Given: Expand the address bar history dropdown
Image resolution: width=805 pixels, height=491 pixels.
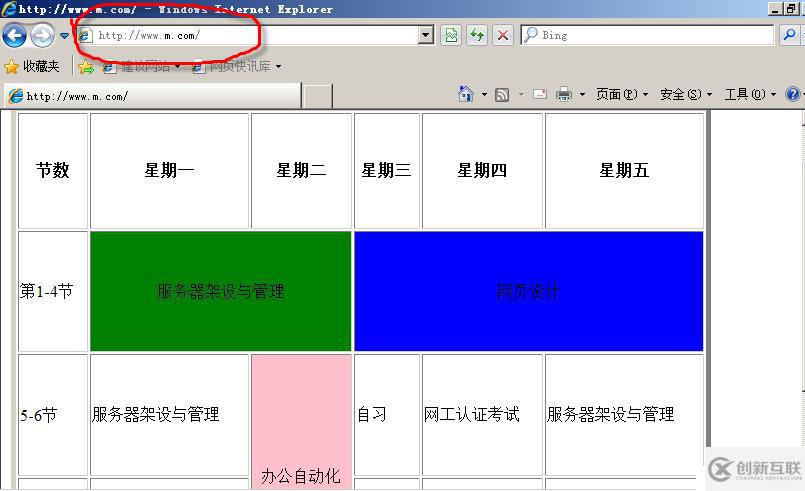Looking at the screenshot, I should (425, 35).
